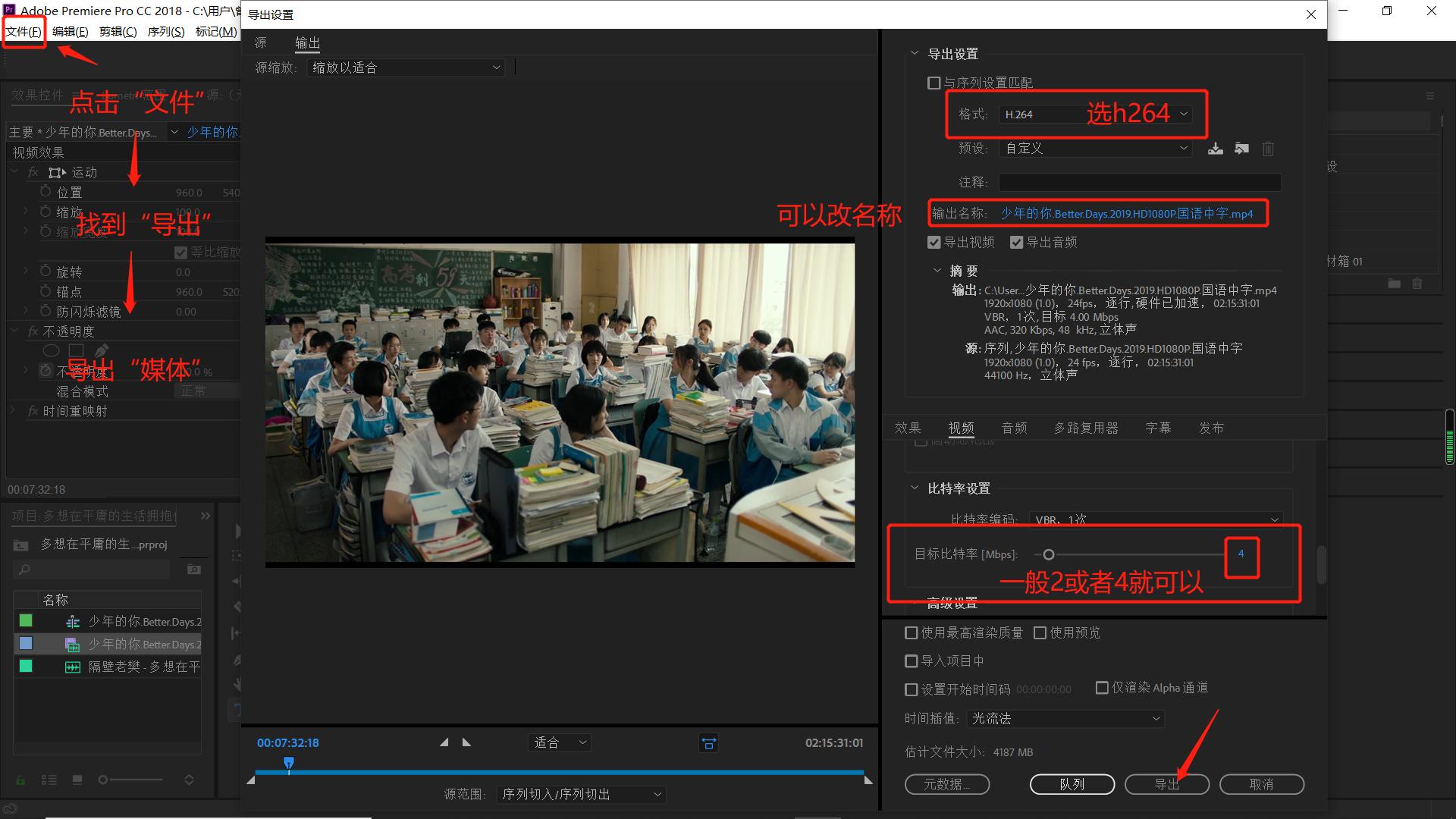Enable 与序列设置匹配 checkbox

pyautogui.click(x=934, y=83)
